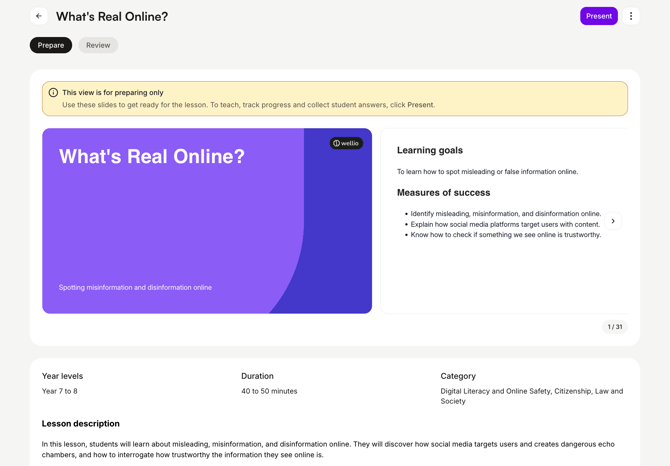The height and width of the screenshot is (466, 670).
Task: Click 'To learn how to spot misleading' text
Action: pyautogui.click(x=488, y=172)
